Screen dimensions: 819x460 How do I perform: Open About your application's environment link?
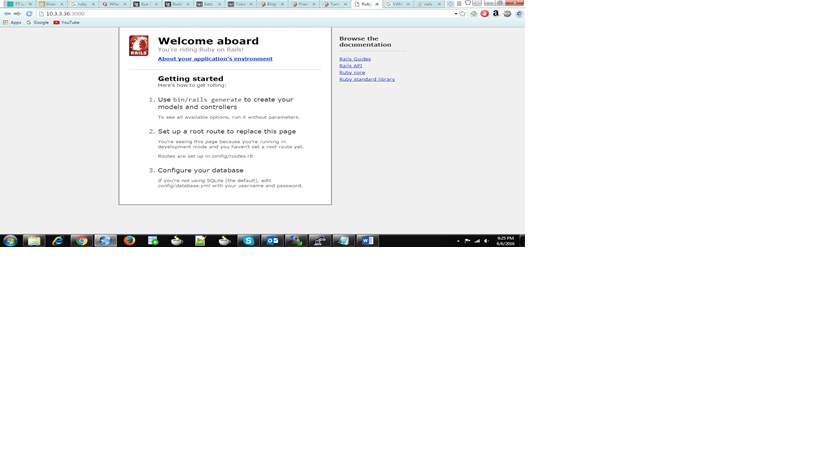[215, 58]
